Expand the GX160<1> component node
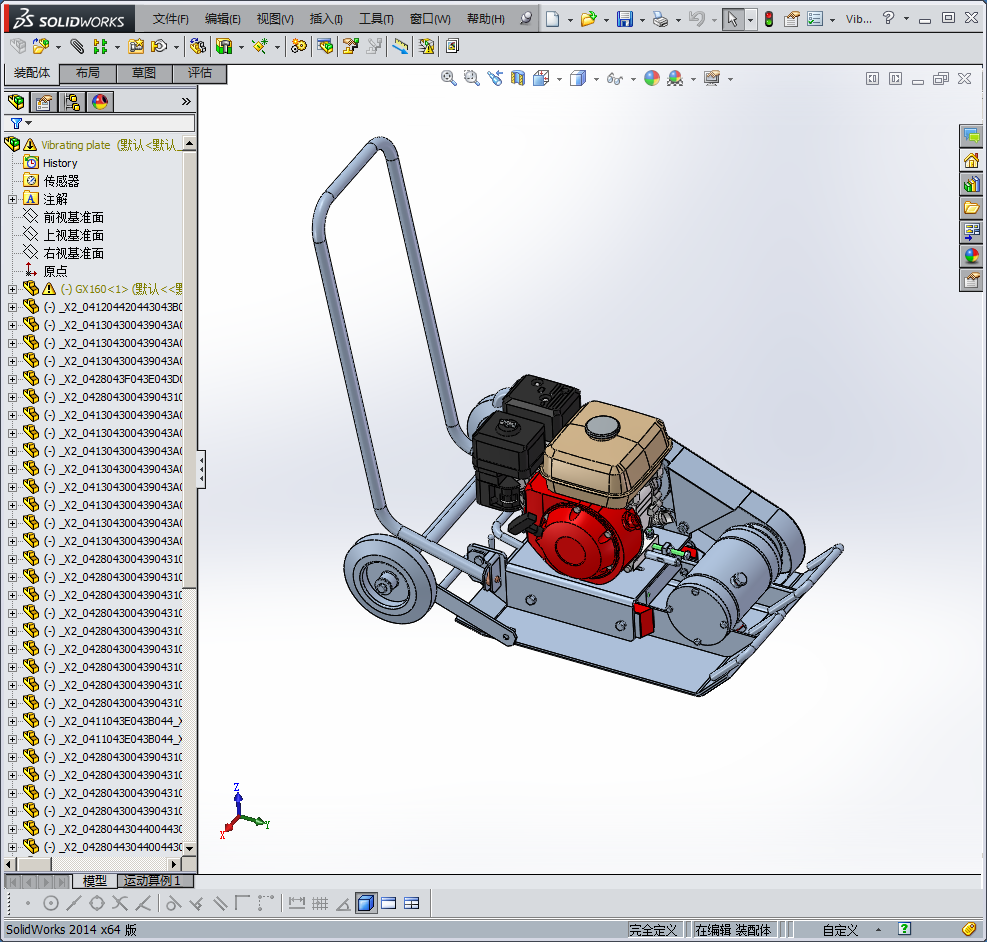Image resolution: width=987 pixels, height=942 pixels. [12, 289]
